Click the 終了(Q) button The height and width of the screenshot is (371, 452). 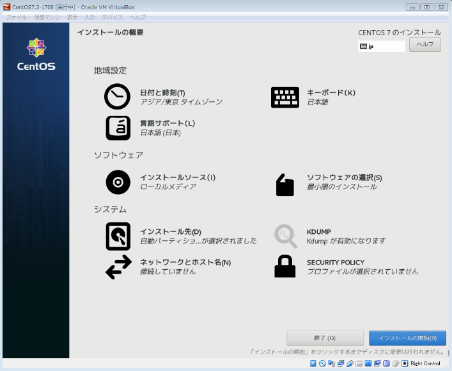pos(325,338)
